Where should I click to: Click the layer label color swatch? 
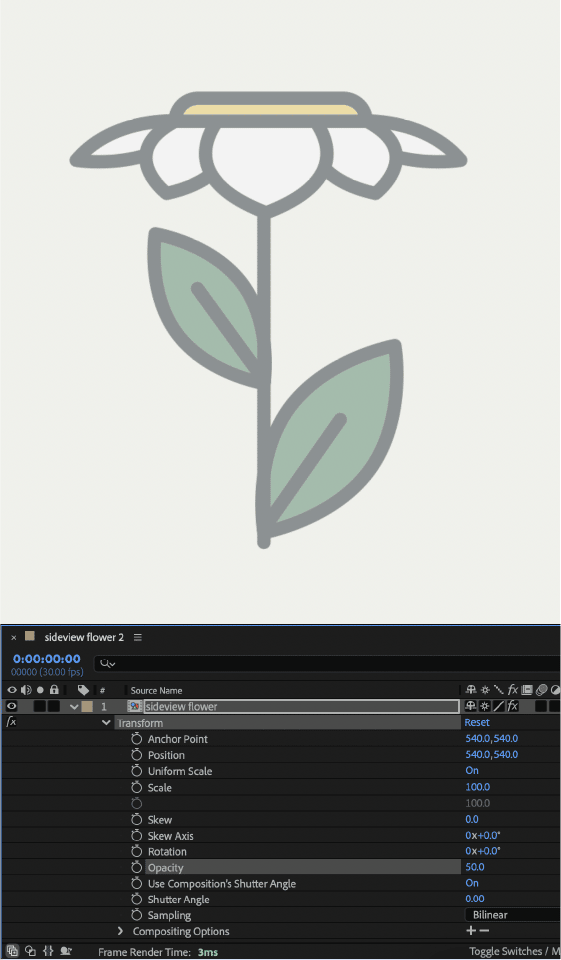[x=87, y=706]
